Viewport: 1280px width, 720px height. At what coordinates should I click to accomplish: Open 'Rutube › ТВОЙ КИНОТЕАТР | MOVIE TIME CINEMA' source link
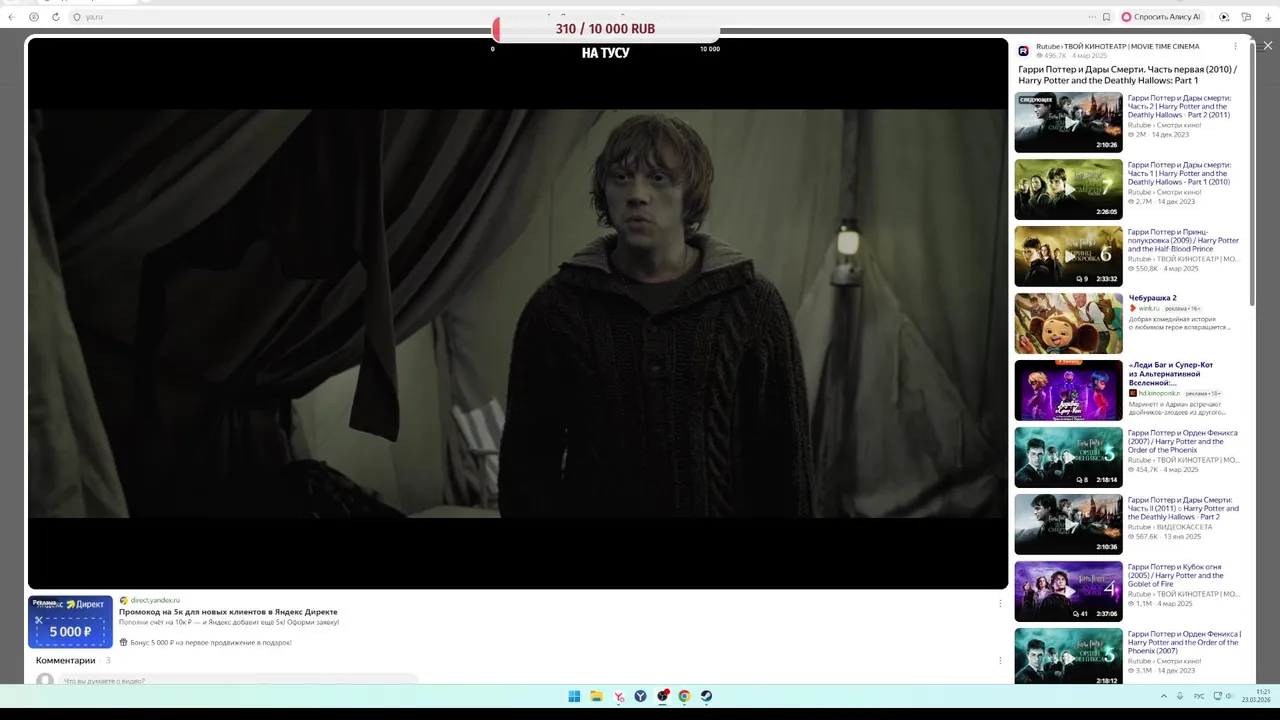click(1117, 46)
